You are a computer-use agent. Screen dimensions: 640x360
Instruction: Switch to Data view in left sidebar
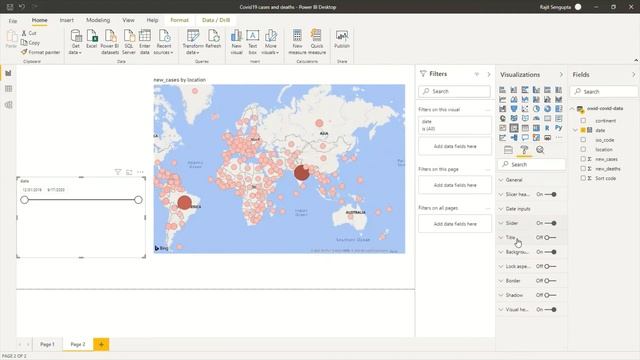pos(8,89)
